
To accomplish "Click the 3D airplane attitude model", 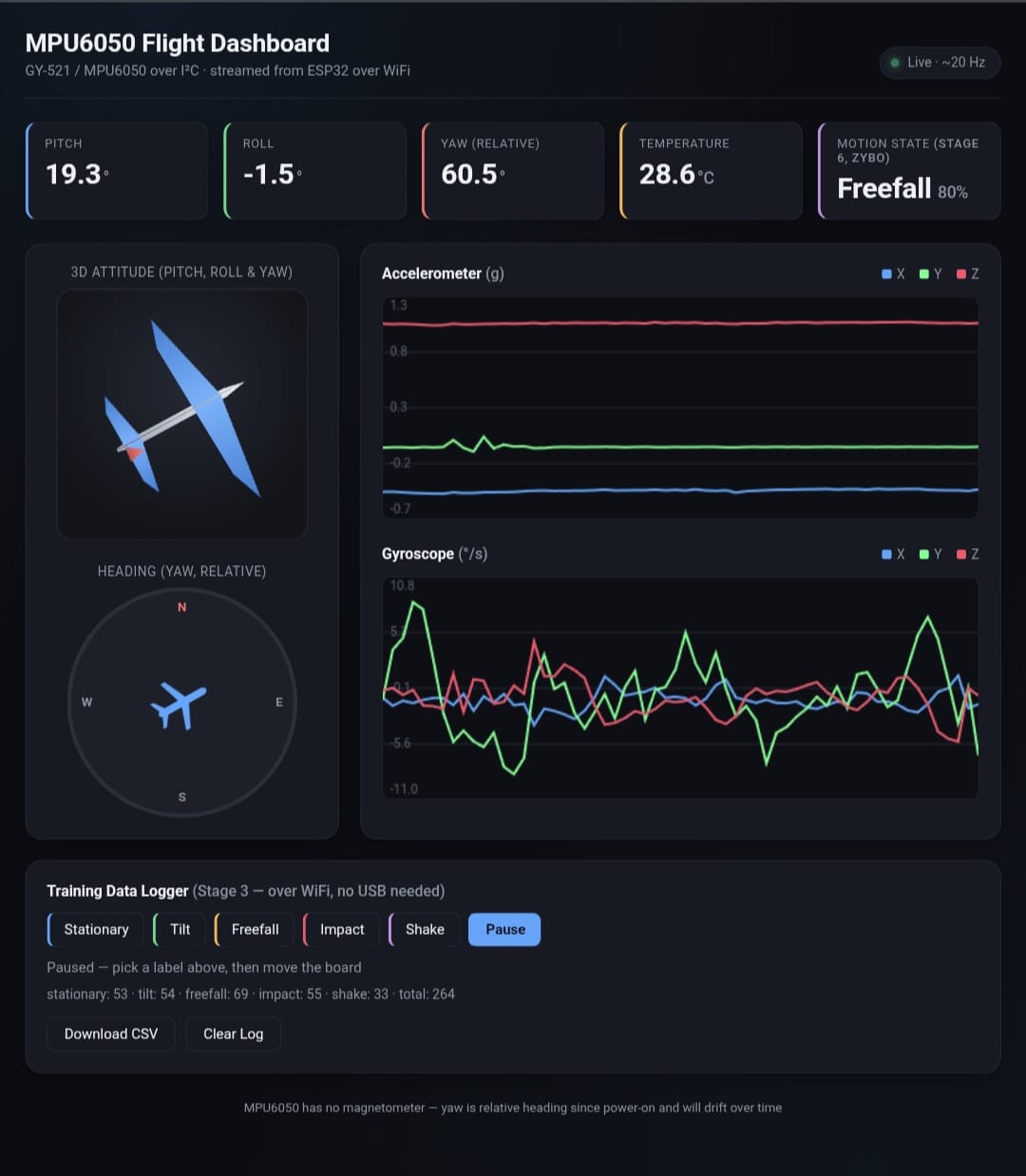I will coord(181,409).
